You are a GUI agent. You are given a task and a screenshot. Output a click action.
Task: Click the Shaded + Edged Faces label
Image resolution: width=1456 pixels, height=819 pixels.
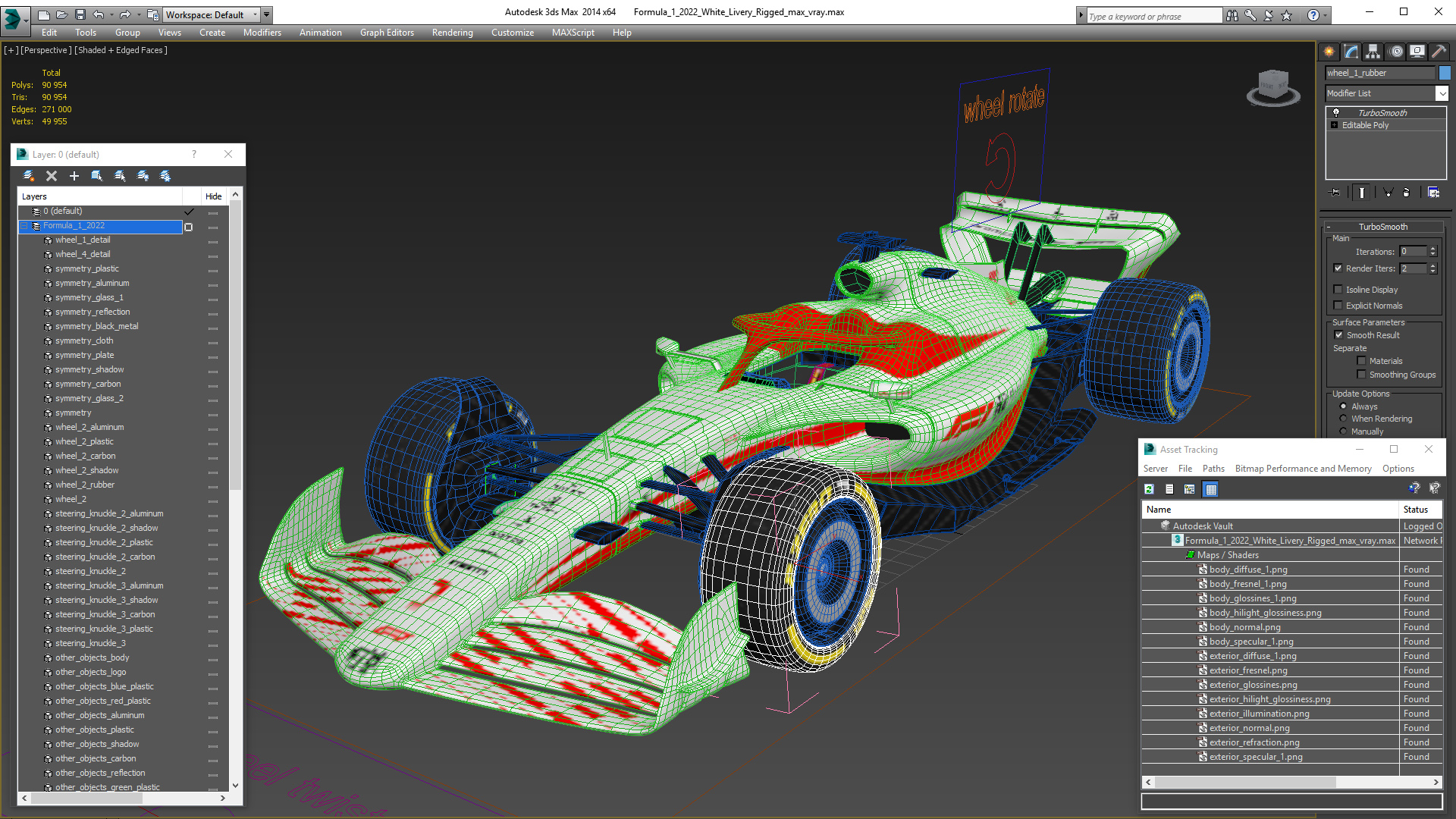[x=121, y=50]
